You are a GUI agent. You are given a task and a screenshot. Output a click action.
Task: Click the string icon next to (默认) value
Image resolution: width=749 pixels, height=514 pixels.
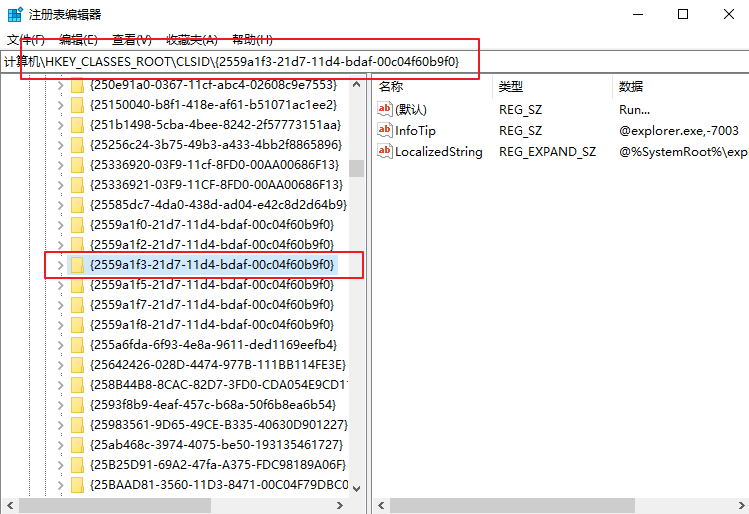pos(385,109)
